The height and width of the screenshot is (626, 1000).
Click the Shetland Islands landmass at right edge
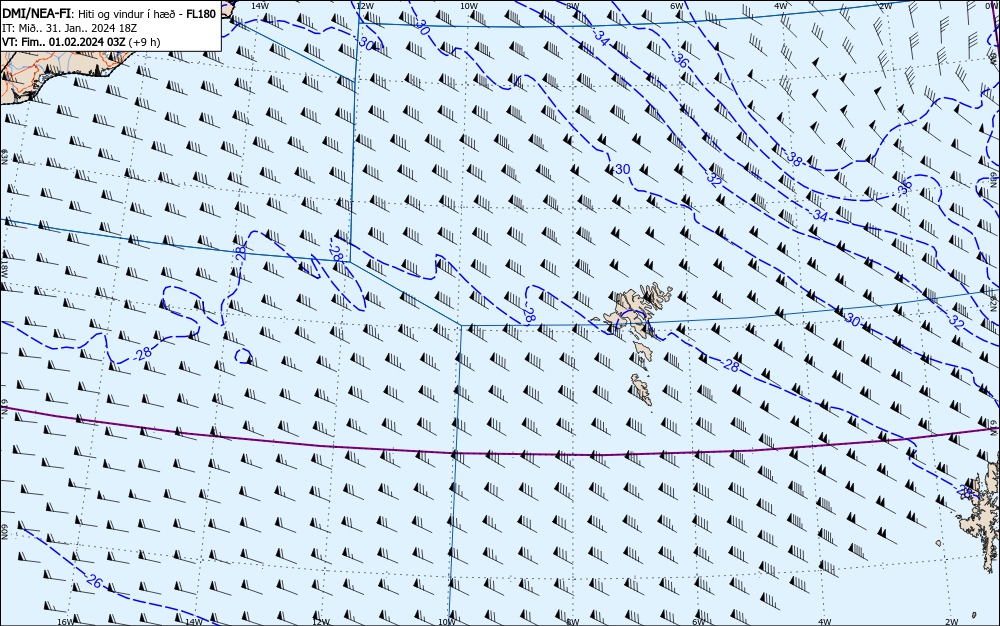click(982, 516)
